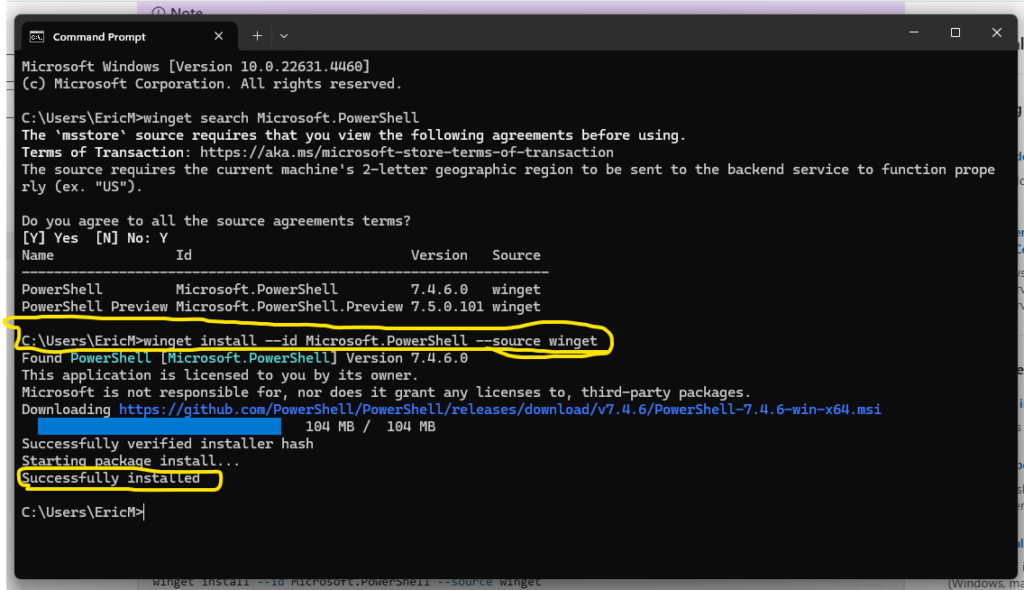Click the last C:\Users\EricM> prompt
This screenshot has width=1024, height=590.
click(x=82, y=512)
